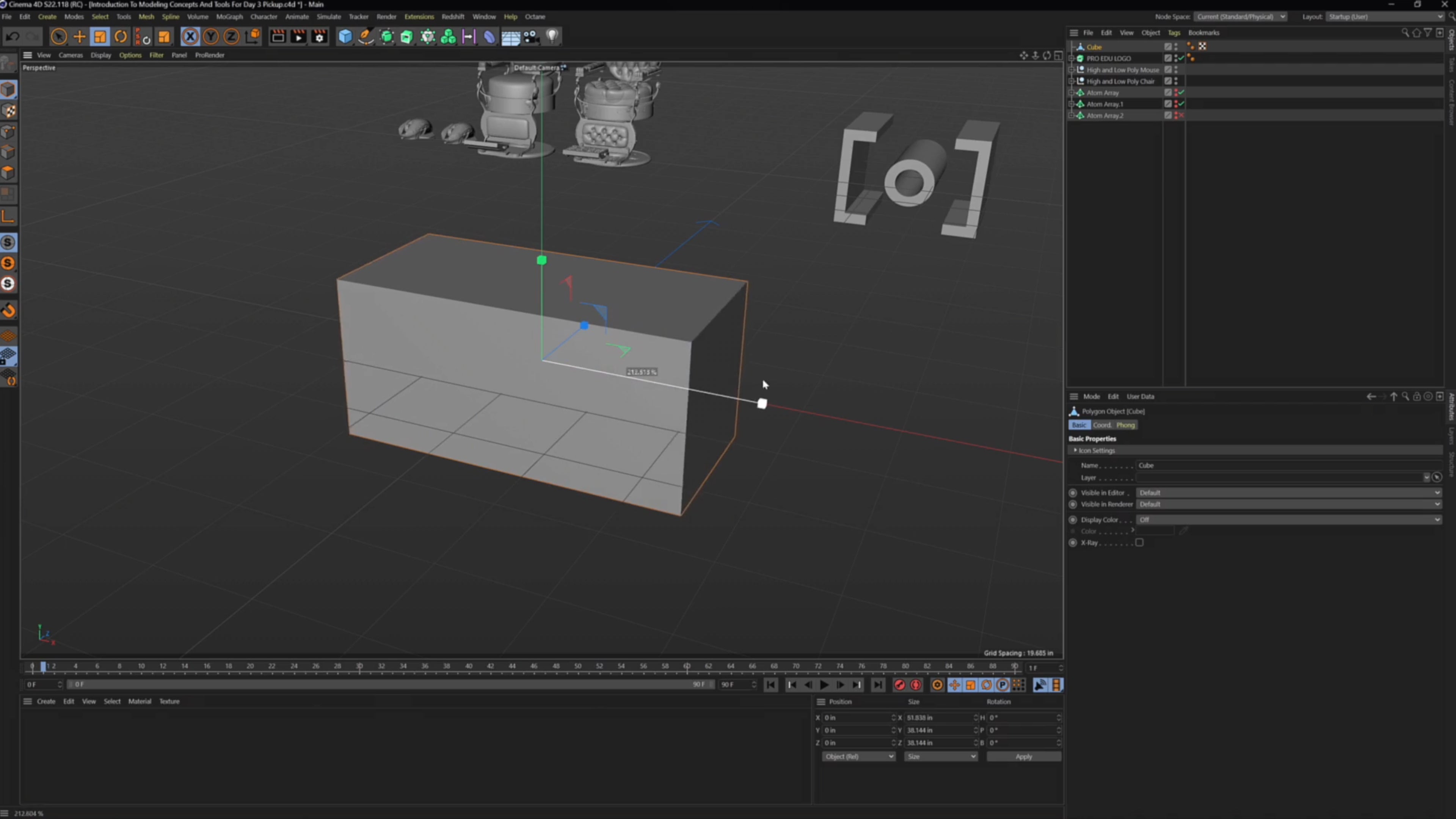Click Object Manager filter funnel icon

point(1428,33)
